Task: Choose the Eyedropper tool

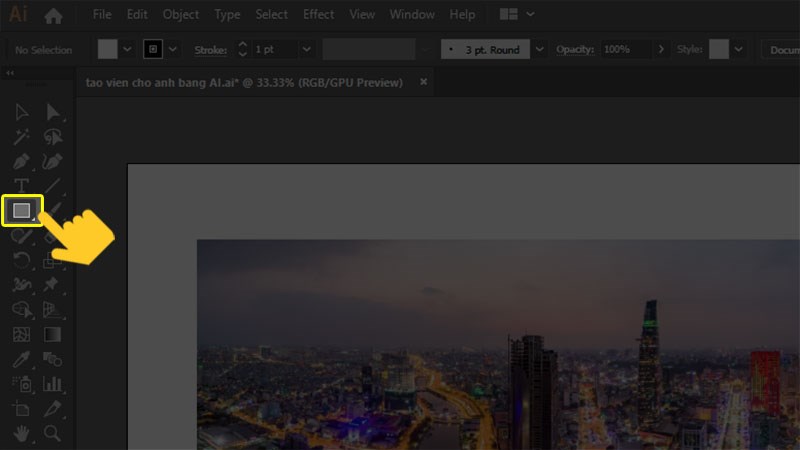Action: (x=22, y=358)
